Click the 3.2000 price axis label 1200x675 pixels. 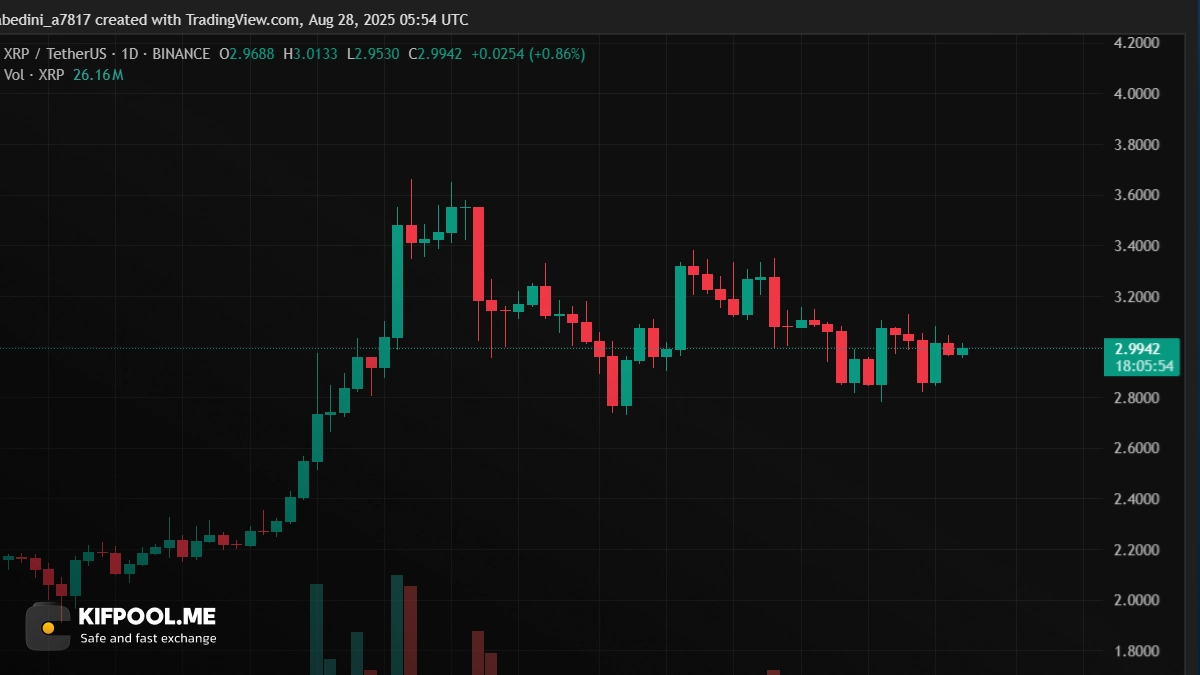(1137, 297)
